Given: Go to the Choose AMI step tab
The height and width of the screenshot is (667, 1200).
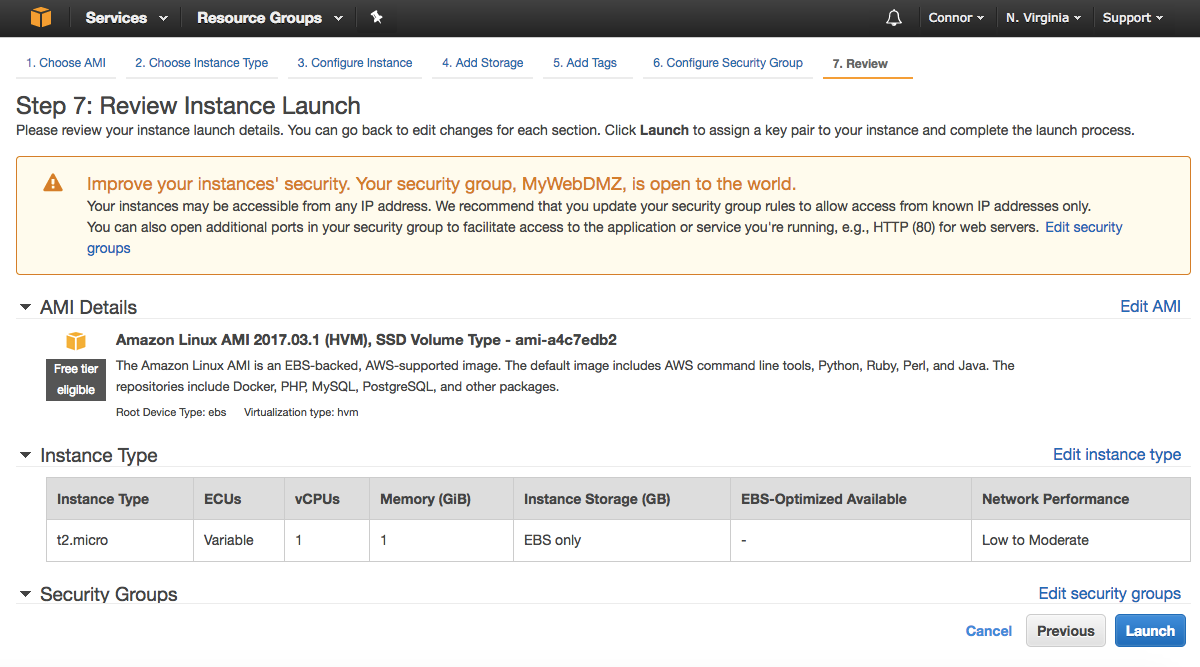Looking at the screenshot, I should pos(66,63).
